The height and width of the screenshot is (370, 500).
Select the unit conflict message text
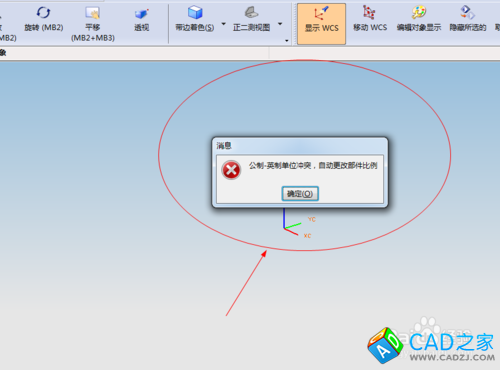[313, 165]
